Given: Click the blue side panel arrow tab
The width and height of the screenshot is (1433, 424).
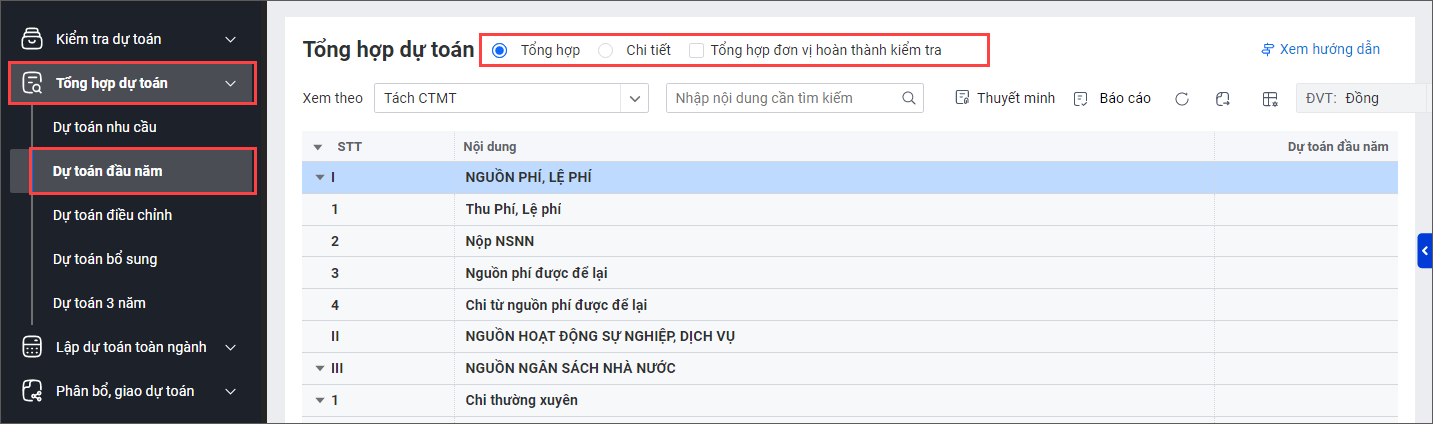Looking at the screenshot, I should point(1424,251).
